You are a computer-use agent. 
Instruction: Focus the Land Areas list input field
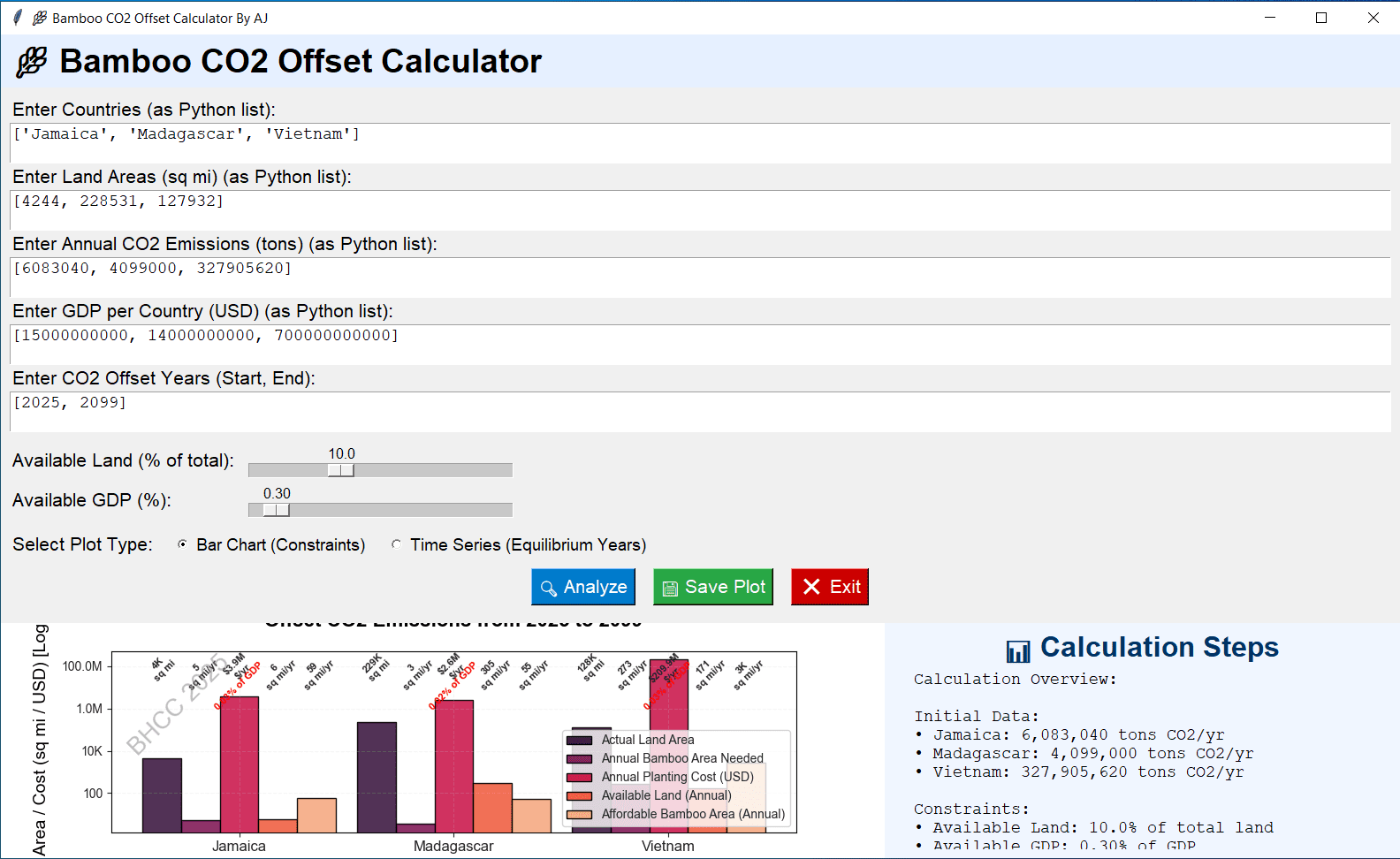700,210
